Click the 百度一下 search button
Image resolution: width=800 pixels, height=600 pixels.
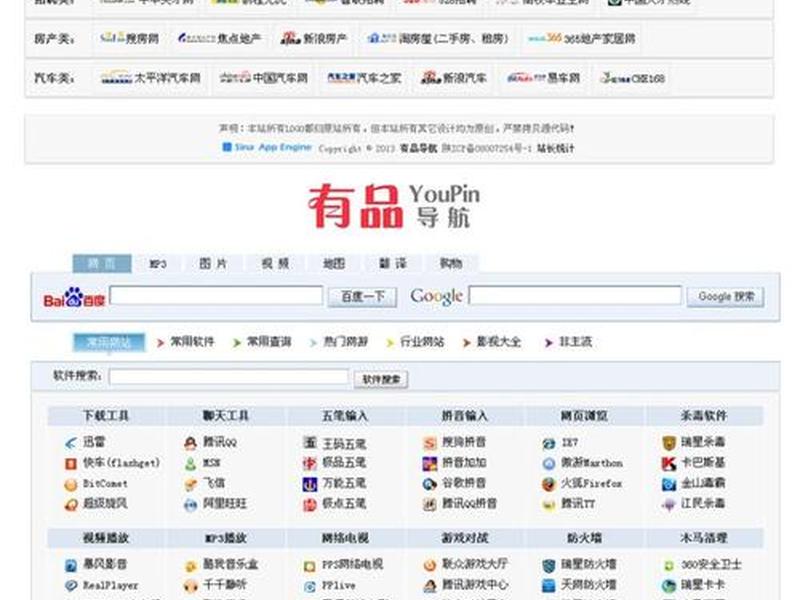362,297
